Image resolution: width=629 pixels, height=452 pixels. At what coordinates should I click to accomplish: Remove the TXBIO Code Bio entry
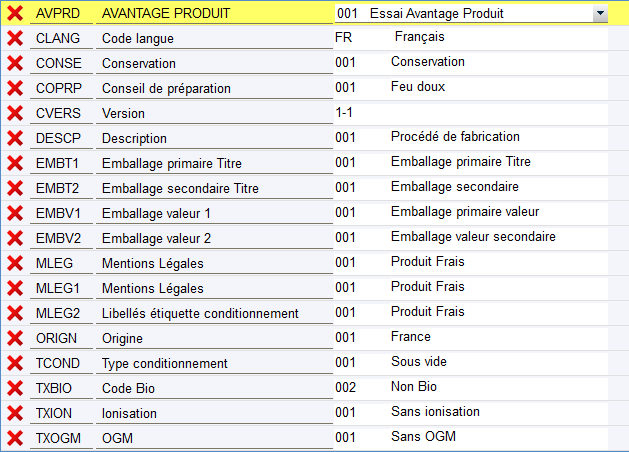coord(15,389)
